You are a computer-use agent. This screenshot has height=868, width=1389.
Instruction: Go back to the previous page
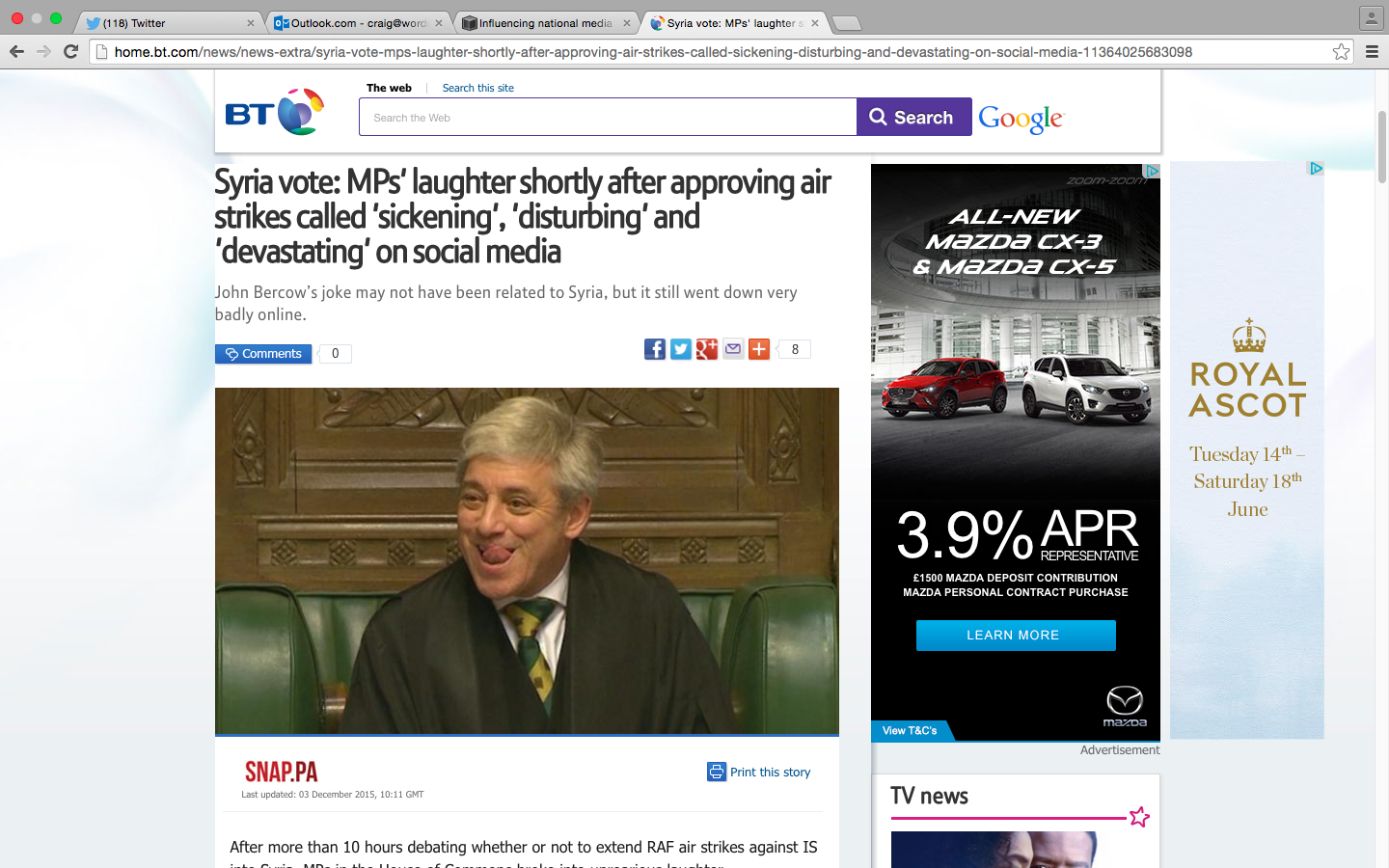coord(16,52)
